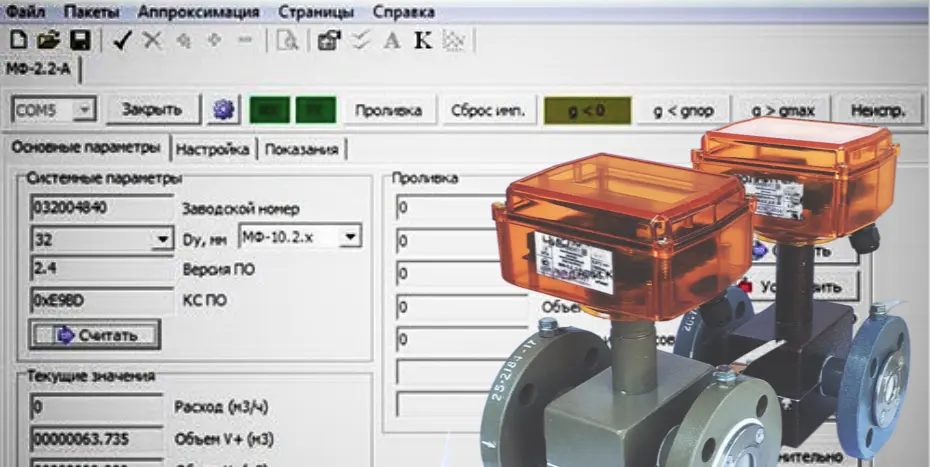Open the Аппроксимация menu
This screenshot has height=467, width=930.
(x=198, y=11)
